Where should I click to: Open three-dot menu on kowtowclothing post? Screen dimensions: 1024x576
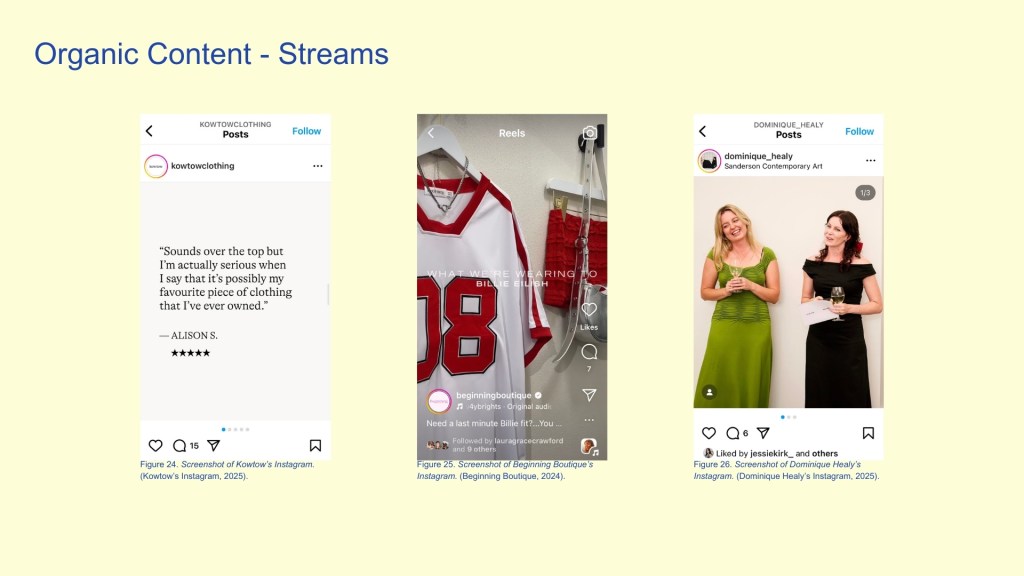[x=318, y=166]
